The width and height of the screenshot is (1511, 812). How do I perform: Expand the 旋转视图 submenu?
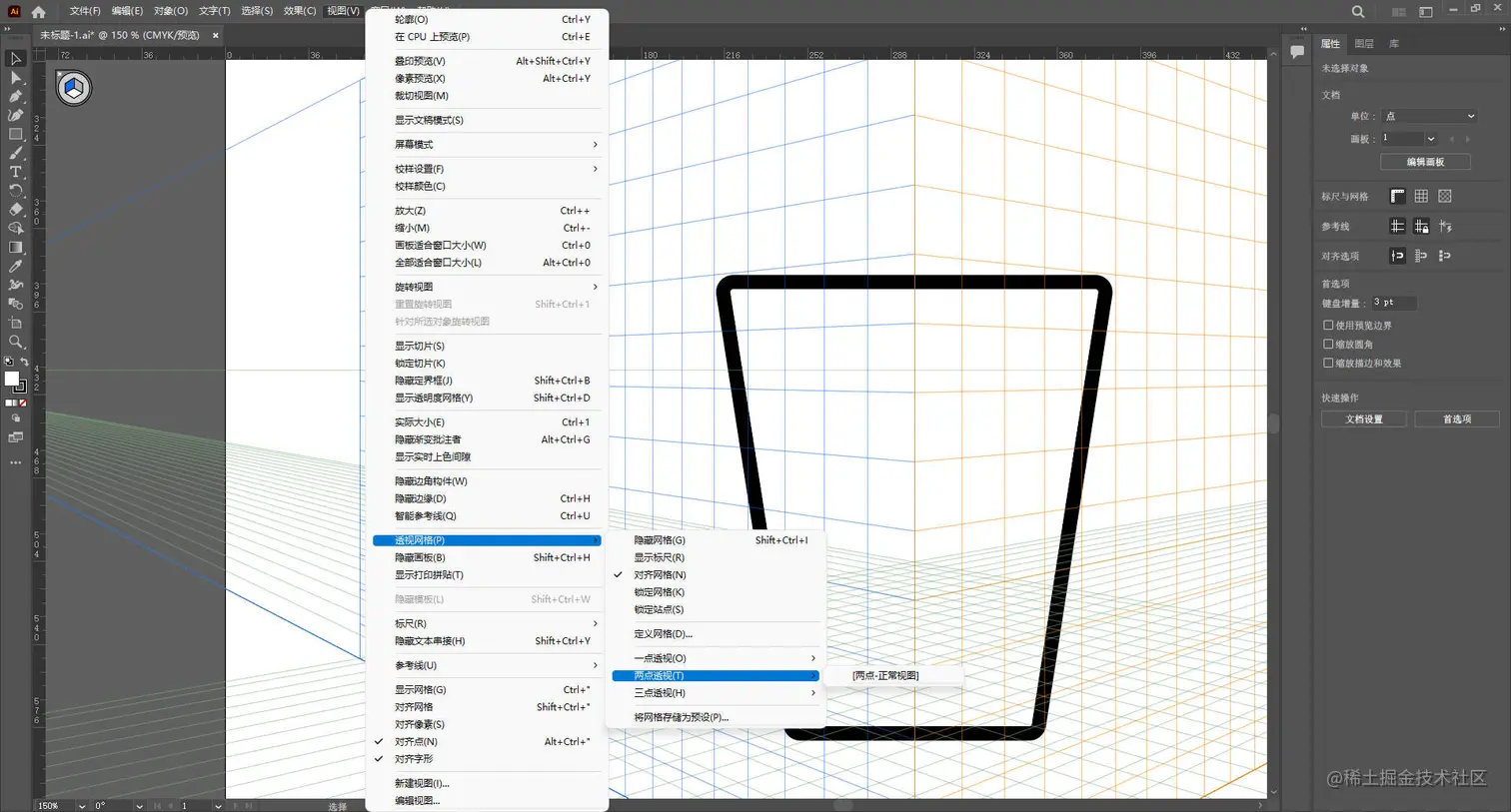(487, 287)
